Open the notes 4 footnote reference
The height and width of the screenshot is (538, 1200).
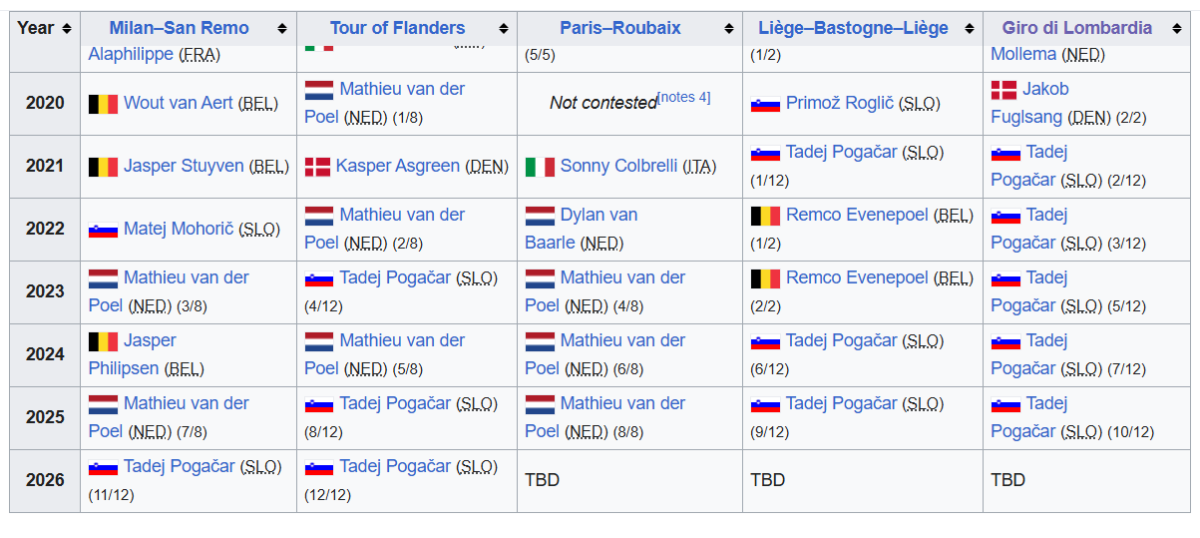pyautogui.click(x=684, y=97)
